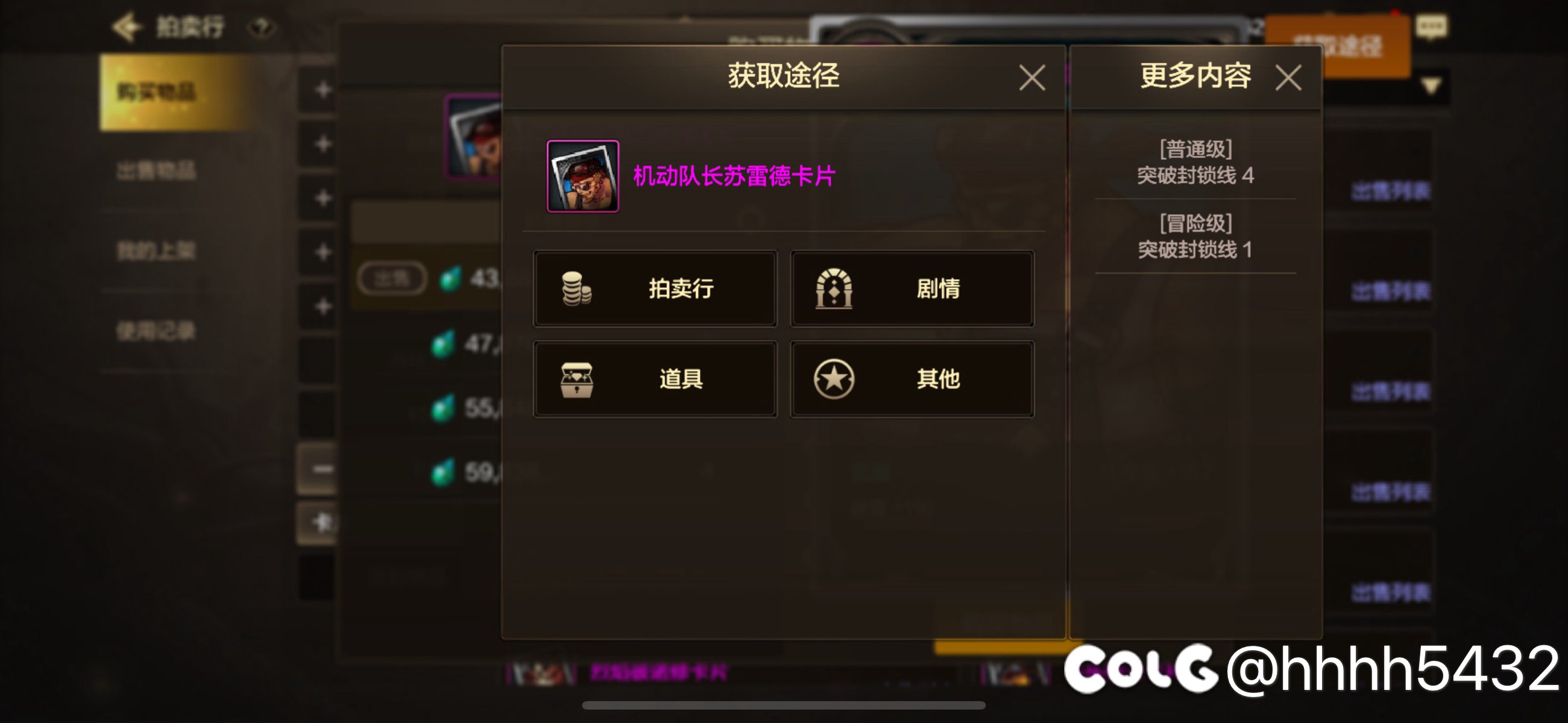The width and height of the screenshot is (1568, 723).
Task: Close the 更多内容 panel
Action: (1288, 78)
